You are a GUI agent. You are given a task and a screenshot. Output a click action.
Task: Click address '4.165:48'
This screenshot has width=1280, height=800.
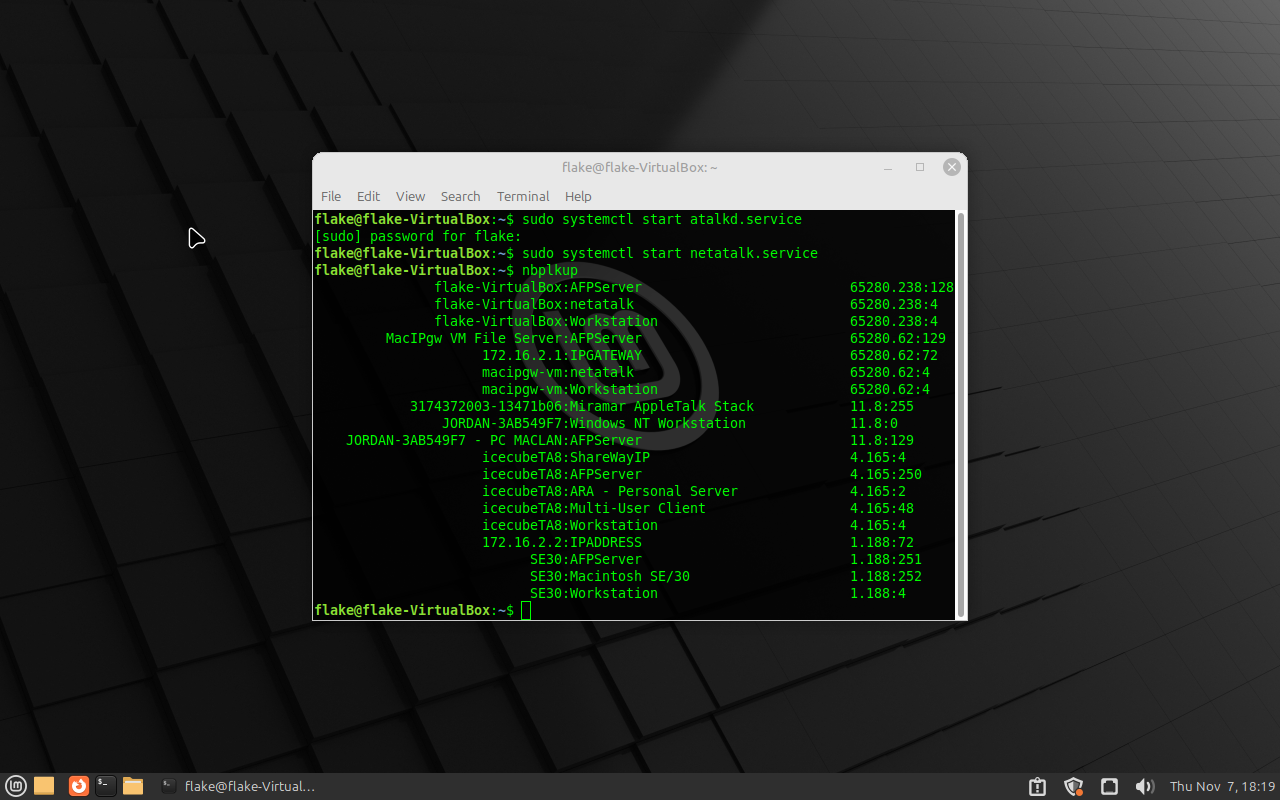click(x=882, y=508)
